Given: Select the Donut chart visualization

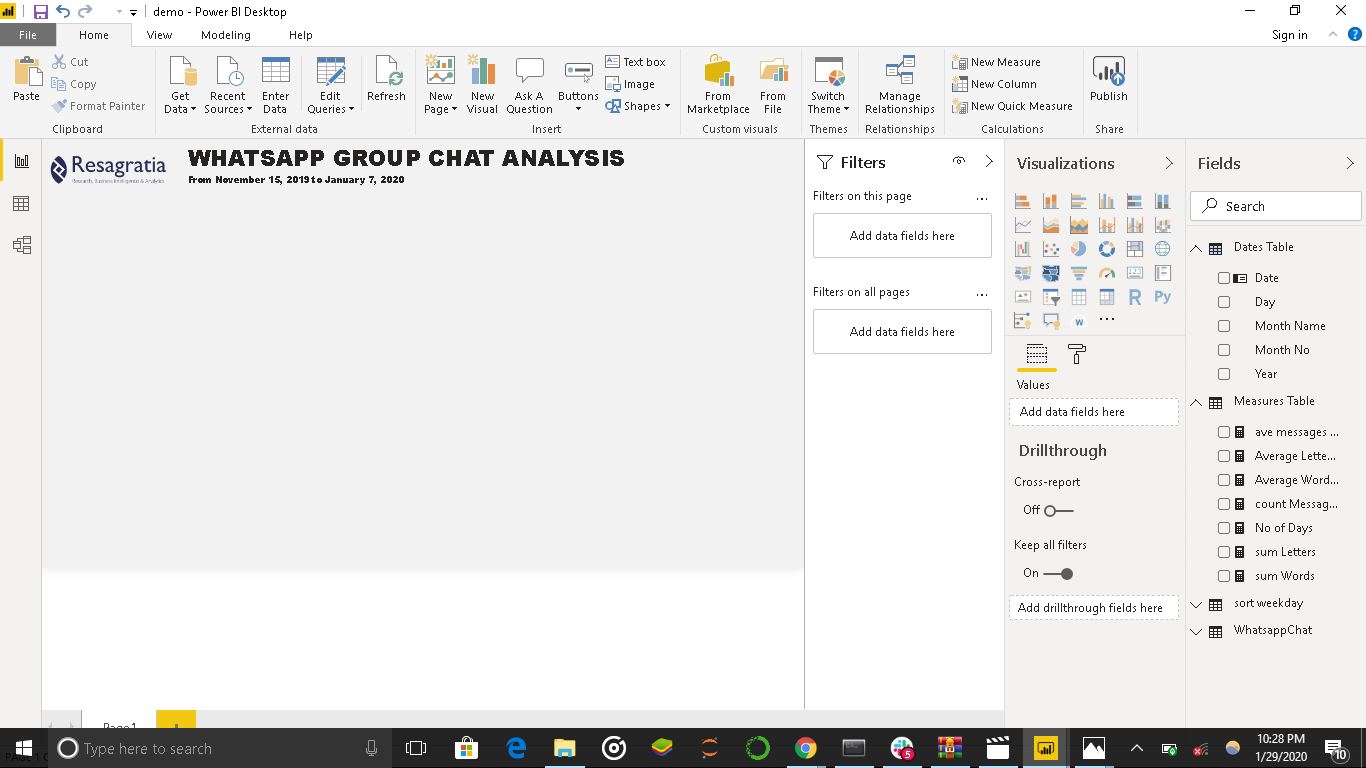Looking at the screenshot, I should click(x=1107, y=249).
